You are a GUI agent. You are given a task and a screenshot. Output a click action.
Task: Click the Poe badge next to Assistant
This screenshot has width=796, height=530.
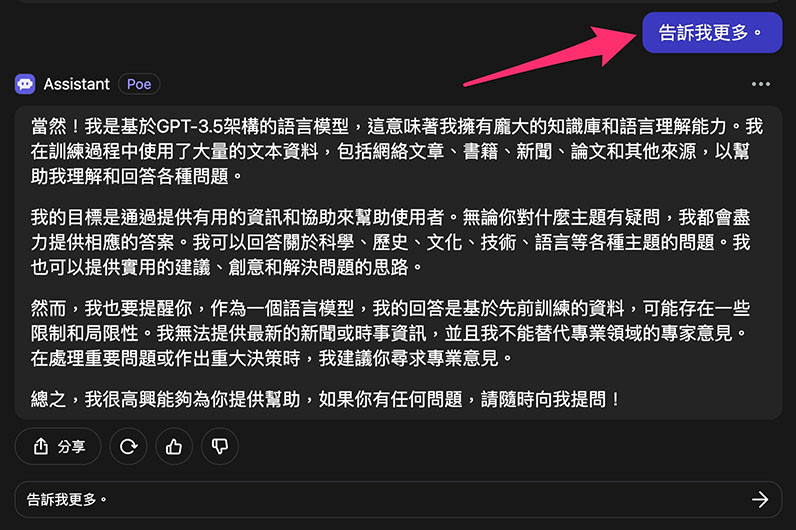tap(139, 84)
